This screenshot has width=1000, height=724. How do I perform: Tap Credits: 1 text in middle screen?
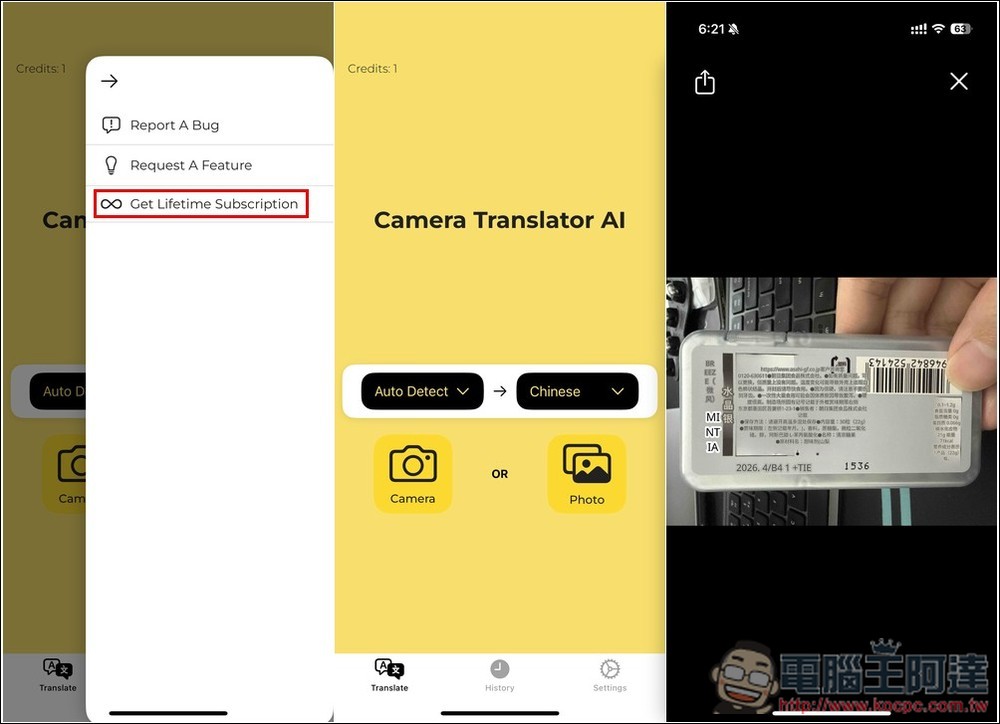[372, 68]
